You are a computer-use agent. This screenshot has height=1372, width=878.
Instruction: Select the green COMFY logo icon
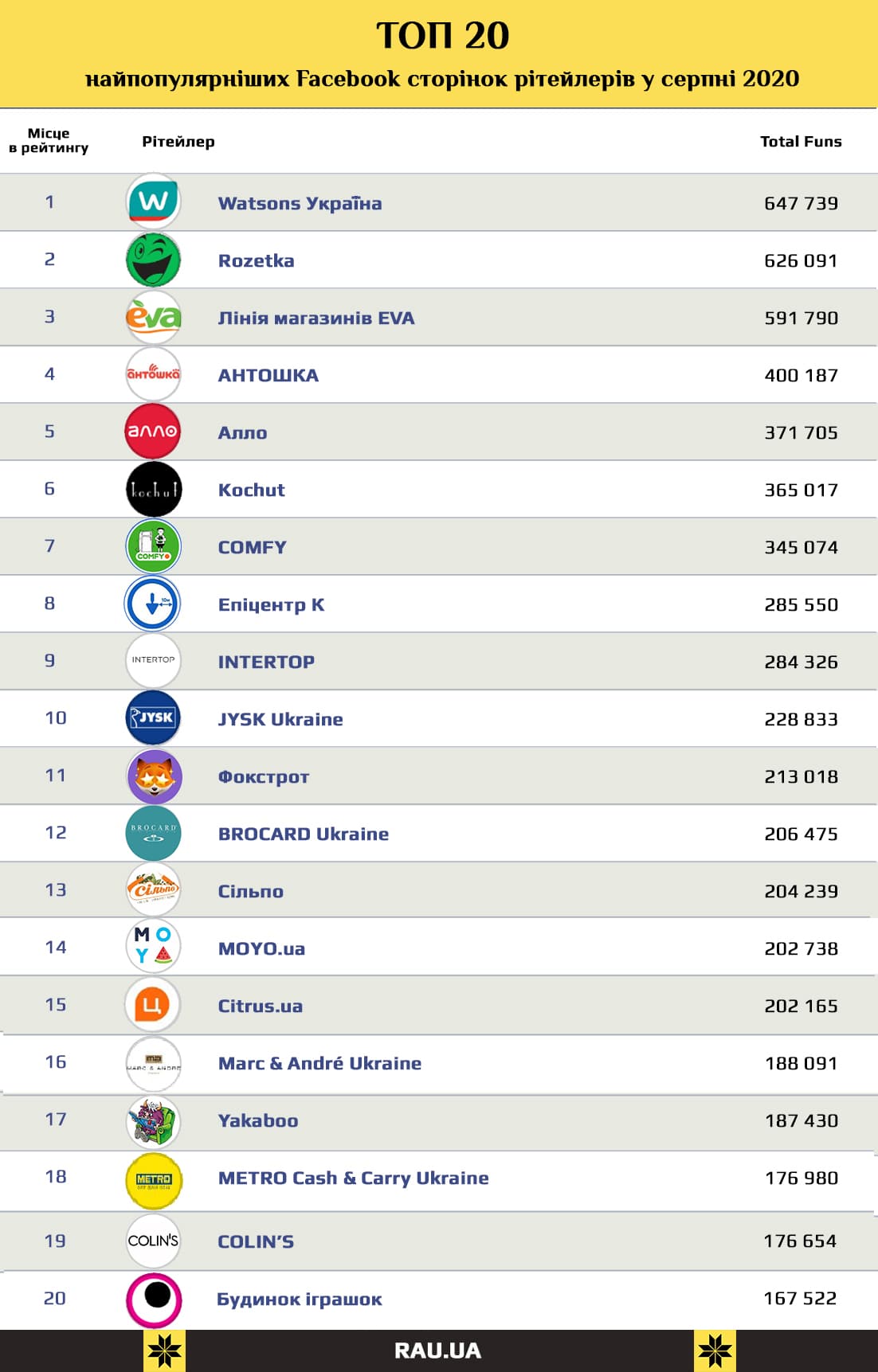pos(153,546)
